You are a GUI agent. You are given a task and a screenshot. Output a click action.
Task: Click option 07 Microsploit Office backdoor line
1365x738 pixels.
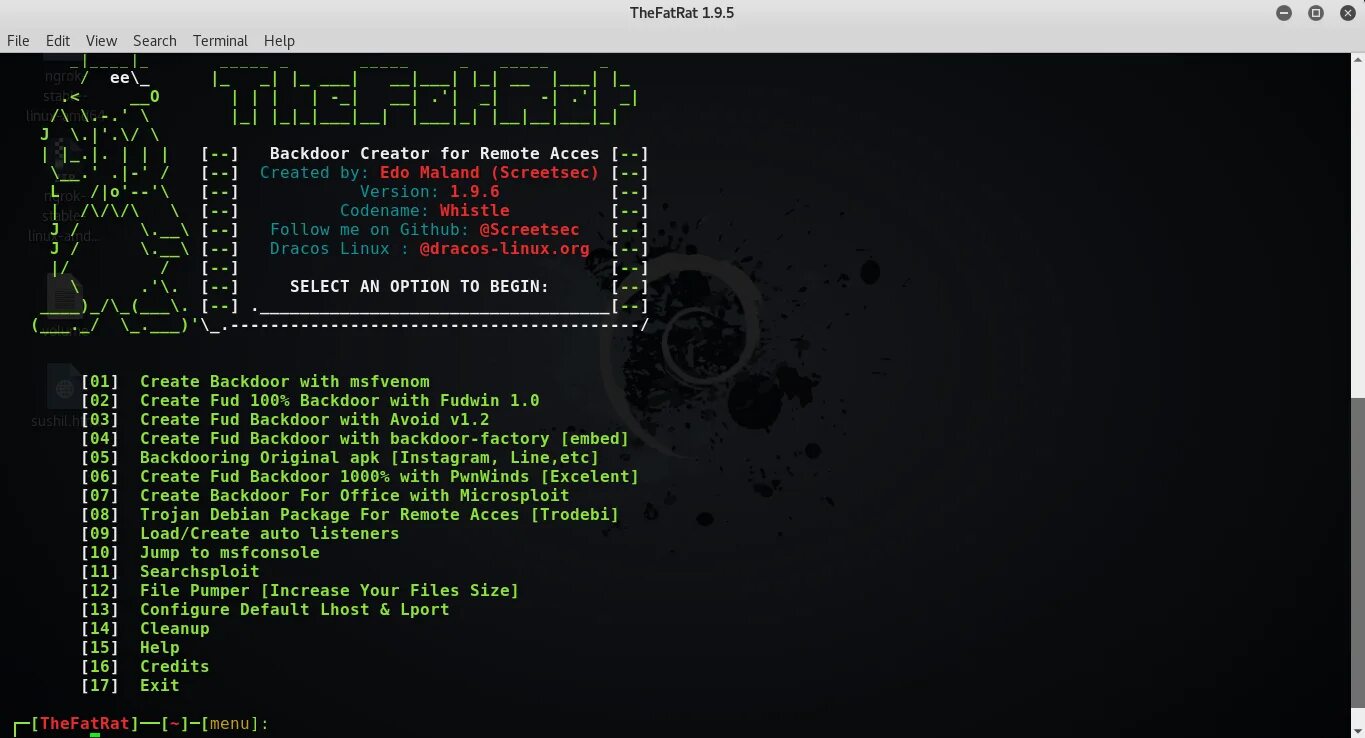(325, 495)
